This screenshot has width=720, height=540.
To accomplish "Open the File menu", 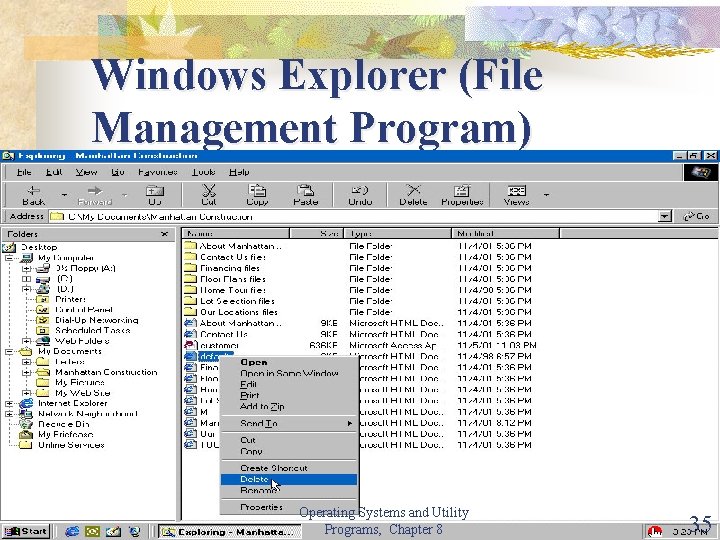I will 24,172.
